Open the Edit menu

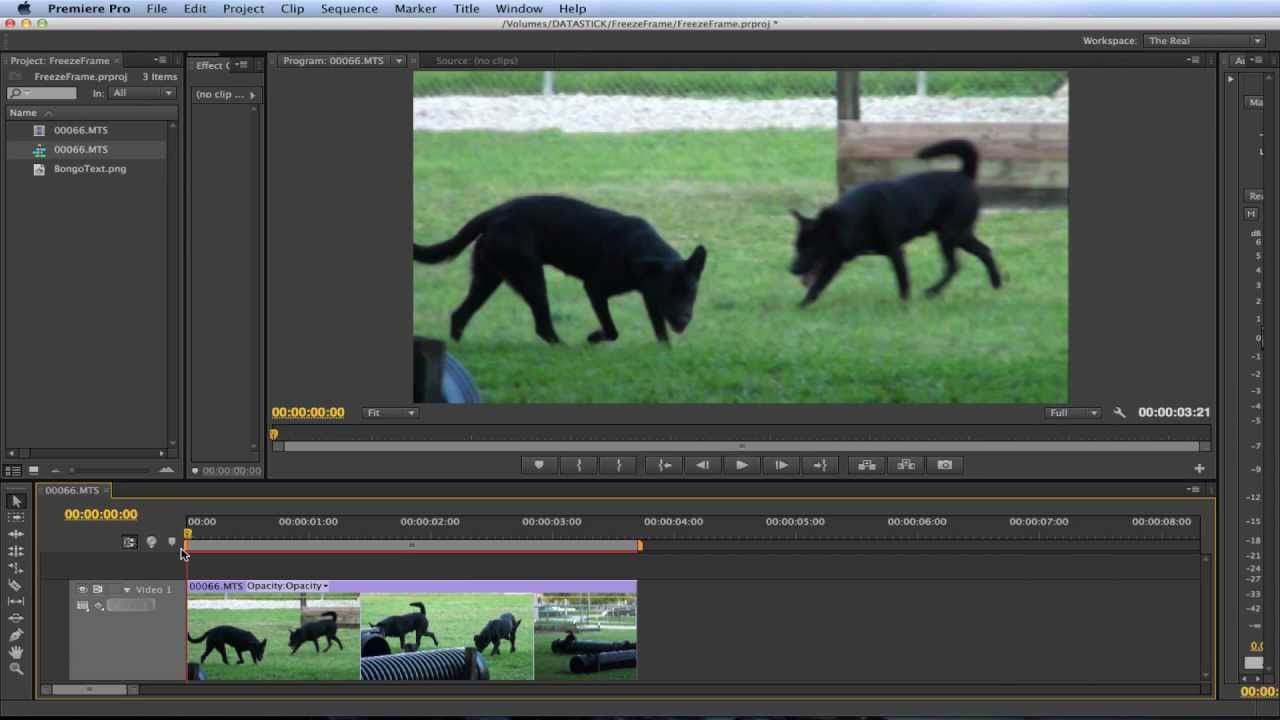[x=195, y=9]
